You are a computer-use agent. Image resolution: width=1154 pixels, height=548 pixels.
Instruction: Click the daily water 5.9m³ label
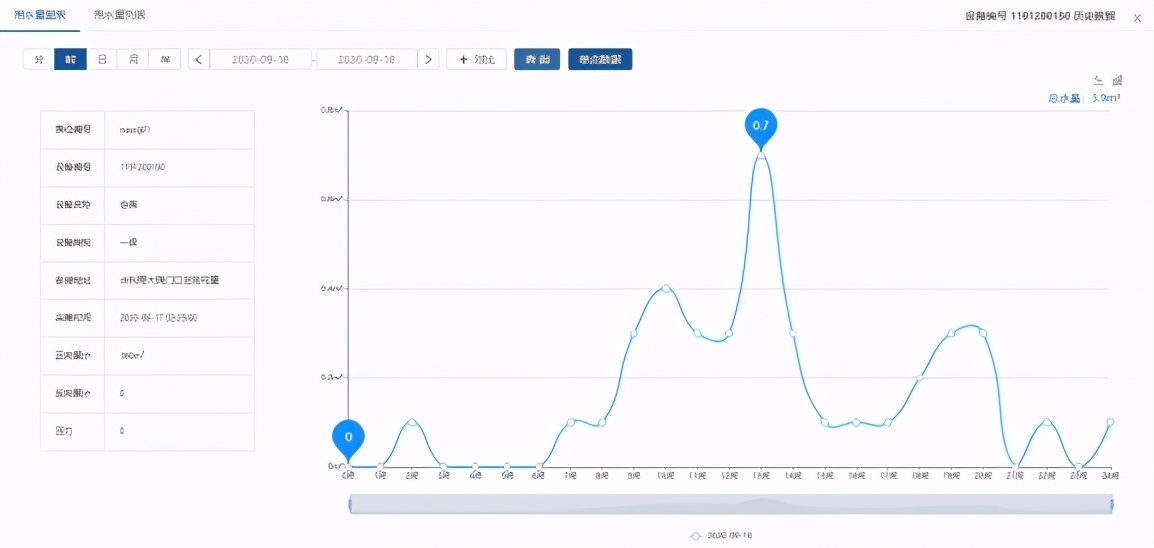click(1085, 98)
